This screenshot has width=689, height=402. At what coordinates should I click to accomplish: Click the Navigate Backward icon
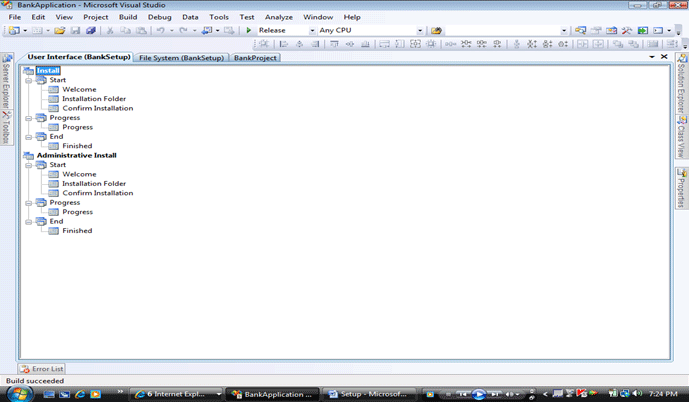(207, 30)
